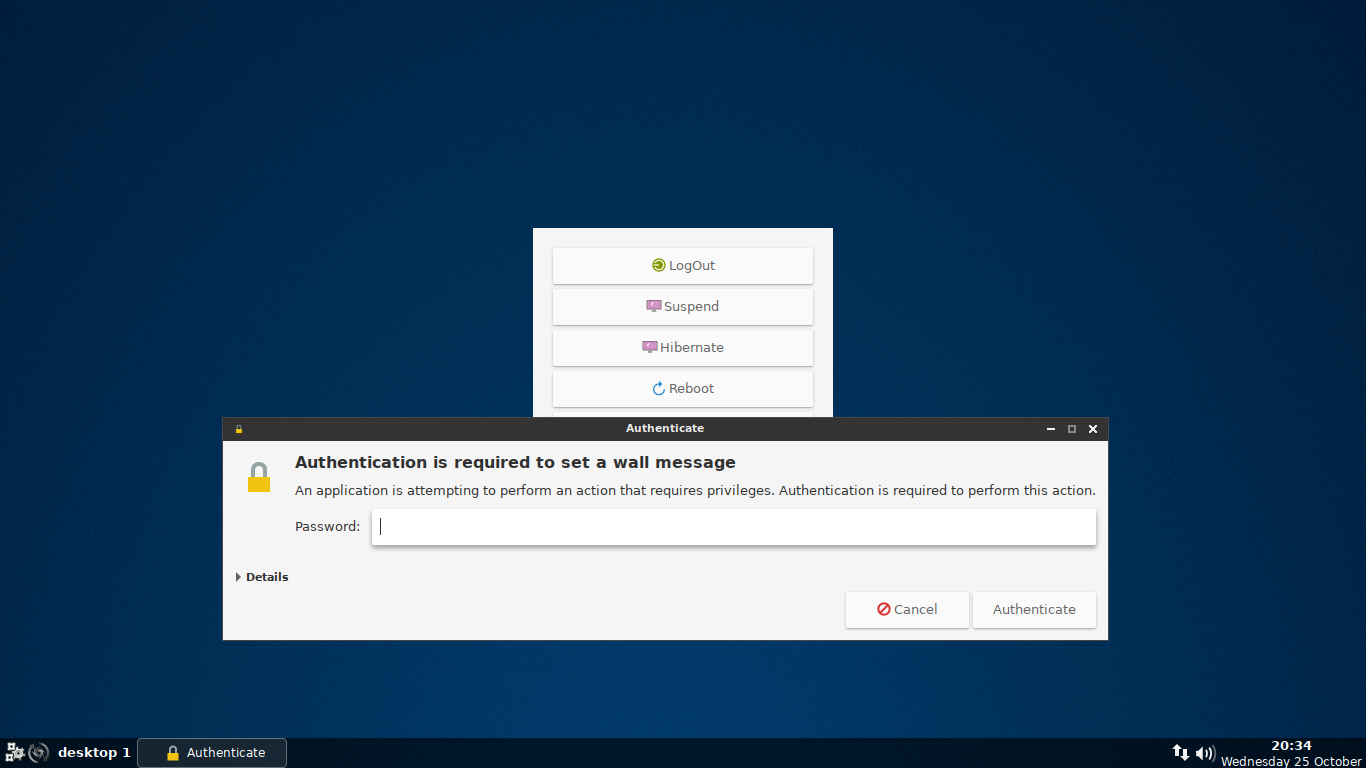This screenshot has width=1366, height=768.
Task: Click the large yellow padlock icon in the dialog
Action: point(259,477)
